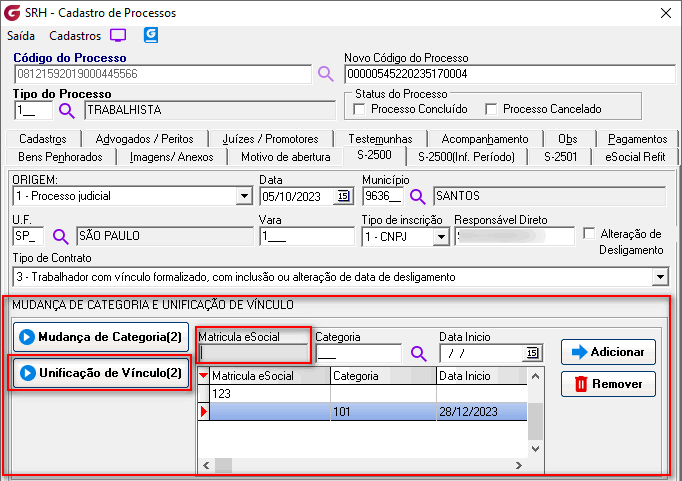Open the calendar picker for Data field
Screen dimensions: 682x481
(x=344, y=196)
